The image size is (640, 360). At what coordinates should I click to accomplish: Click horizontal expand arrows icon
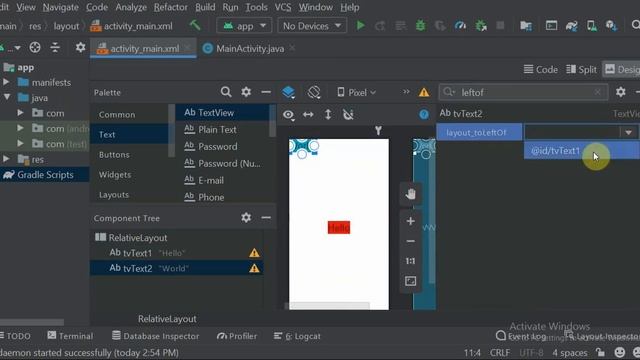click(308, 115)
